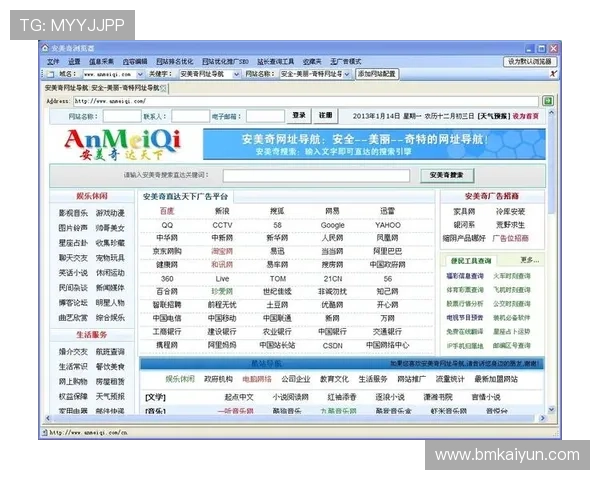
Task: Click the red 设为首页 link
Action: 525,116
